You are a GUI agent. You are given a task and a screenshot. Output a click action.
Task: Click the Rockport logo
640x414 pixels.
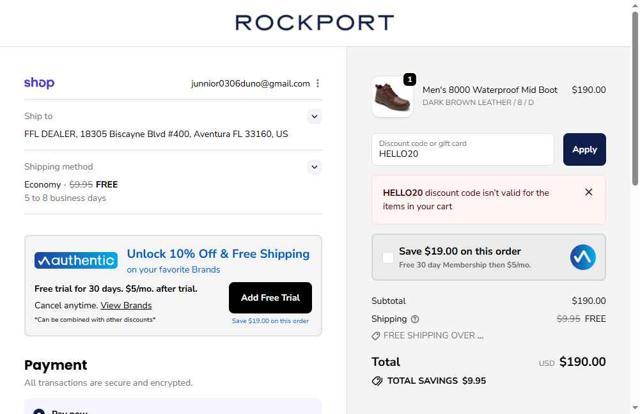pos(314,22)
